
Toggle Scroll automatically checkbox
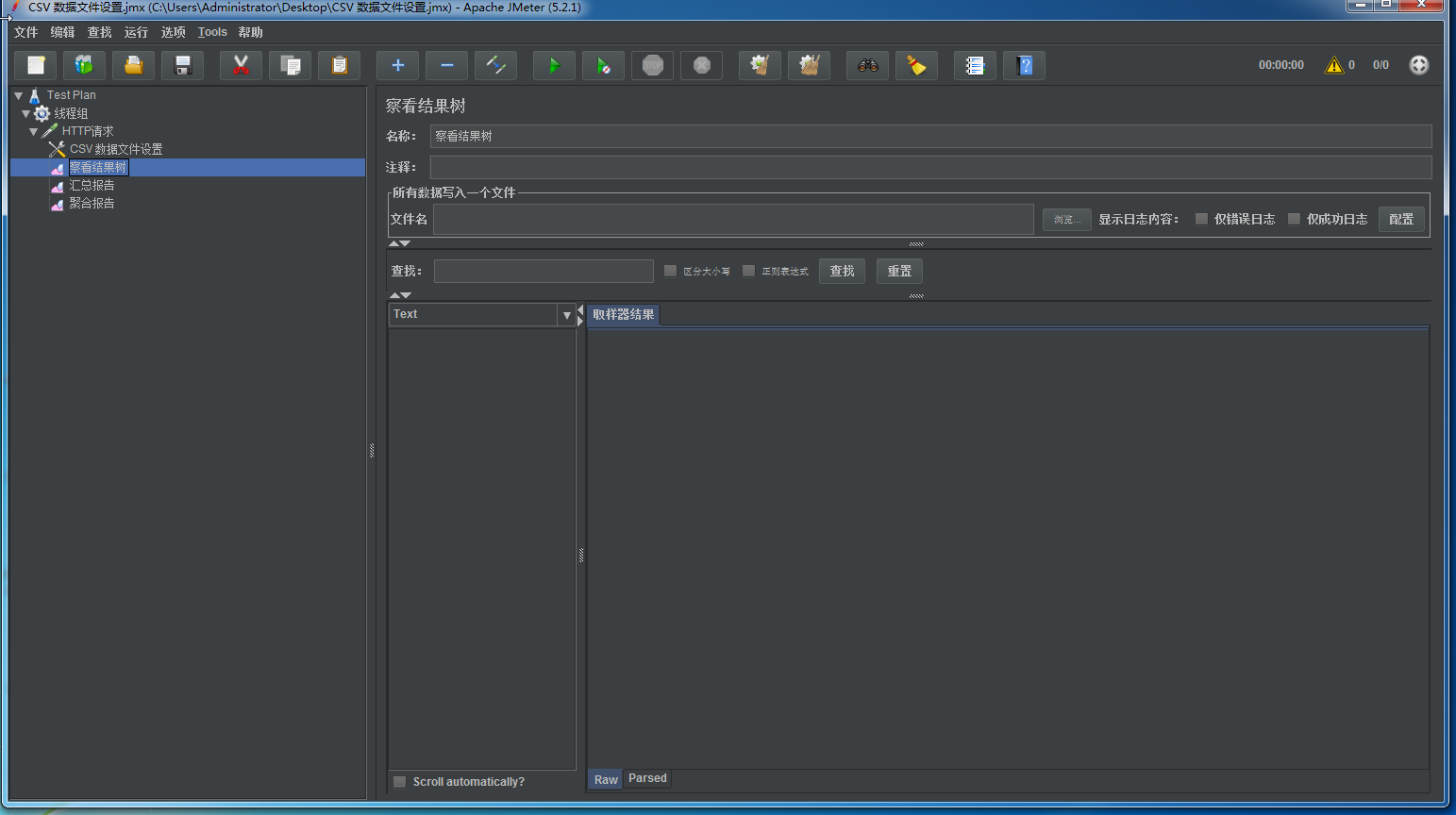tap(400, 782)
